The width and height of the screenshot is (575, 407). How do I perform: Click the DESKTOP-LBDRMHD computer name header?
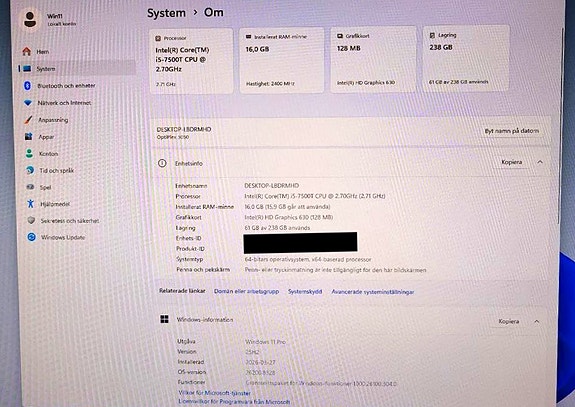(x=184, y=129)
